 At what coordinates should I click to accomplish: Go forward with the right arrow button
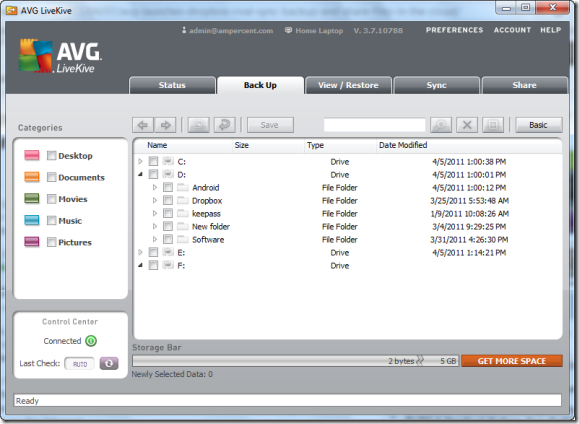(x=165, y=125)
